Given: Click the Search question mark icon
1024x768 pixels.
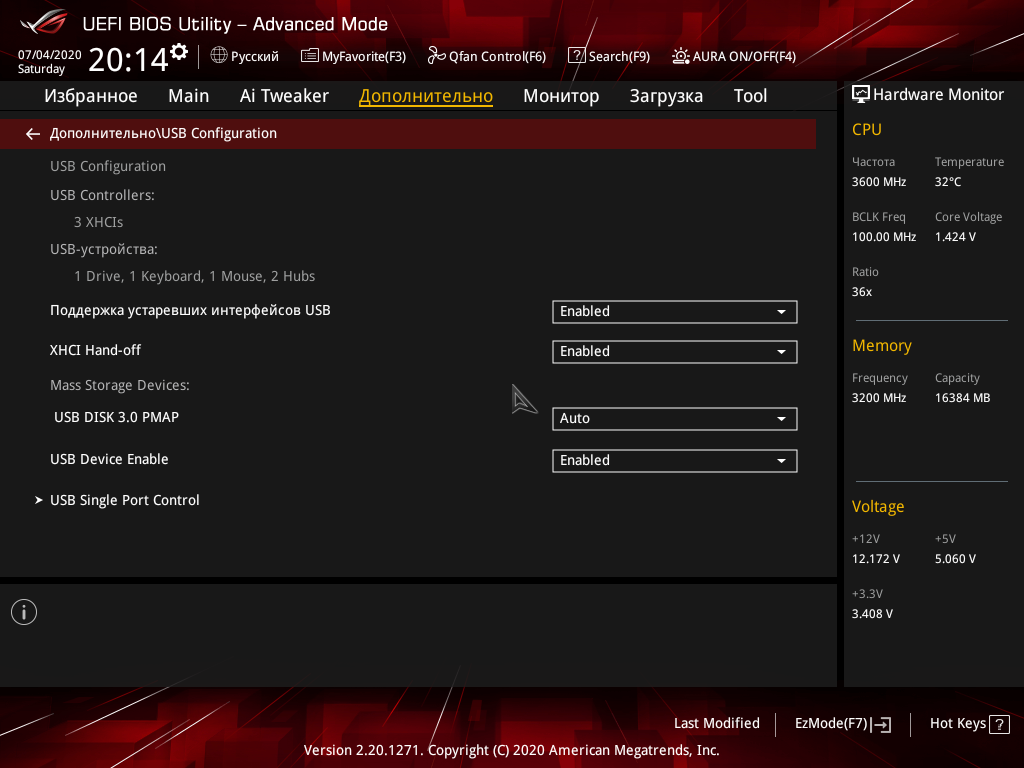Looking at the screenshot, I should 576,56.
